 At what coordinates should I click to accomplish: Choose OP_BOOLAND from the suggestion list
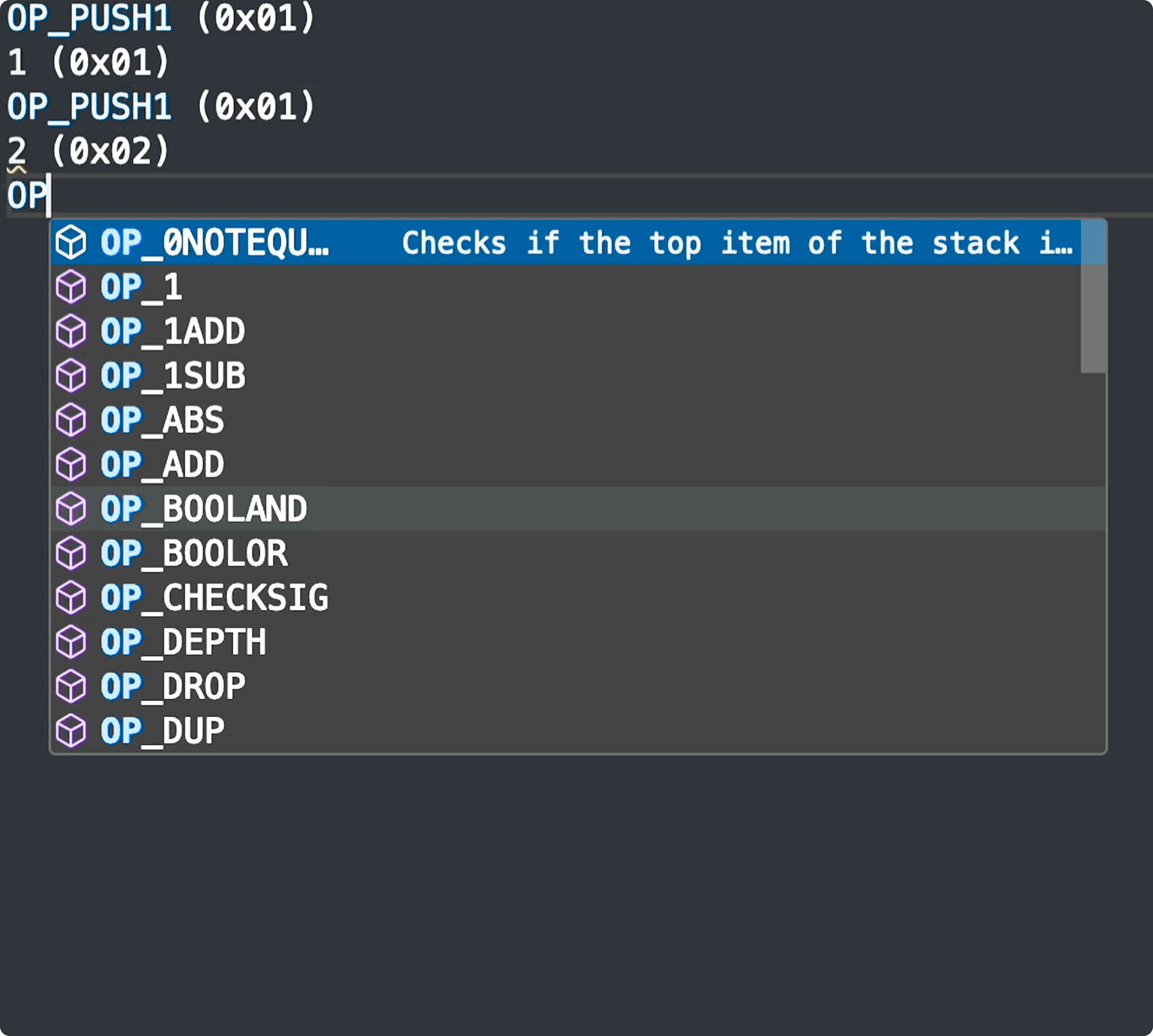click(x=203, y=509)
